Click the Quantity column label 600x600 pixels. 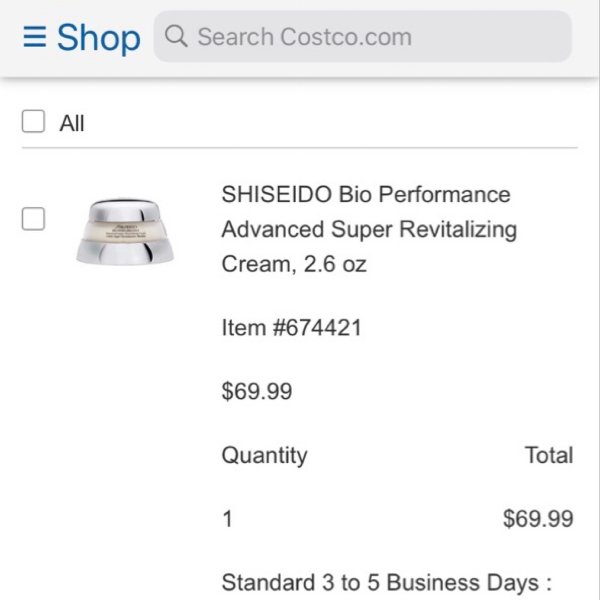click(264, 455)
